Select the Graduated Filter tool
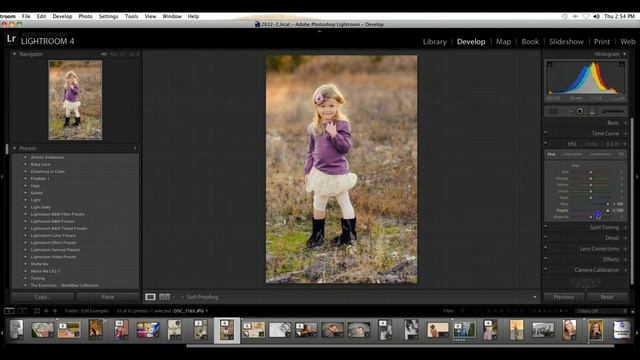This screenshot has height=360, width=640. tap(592, 111)
